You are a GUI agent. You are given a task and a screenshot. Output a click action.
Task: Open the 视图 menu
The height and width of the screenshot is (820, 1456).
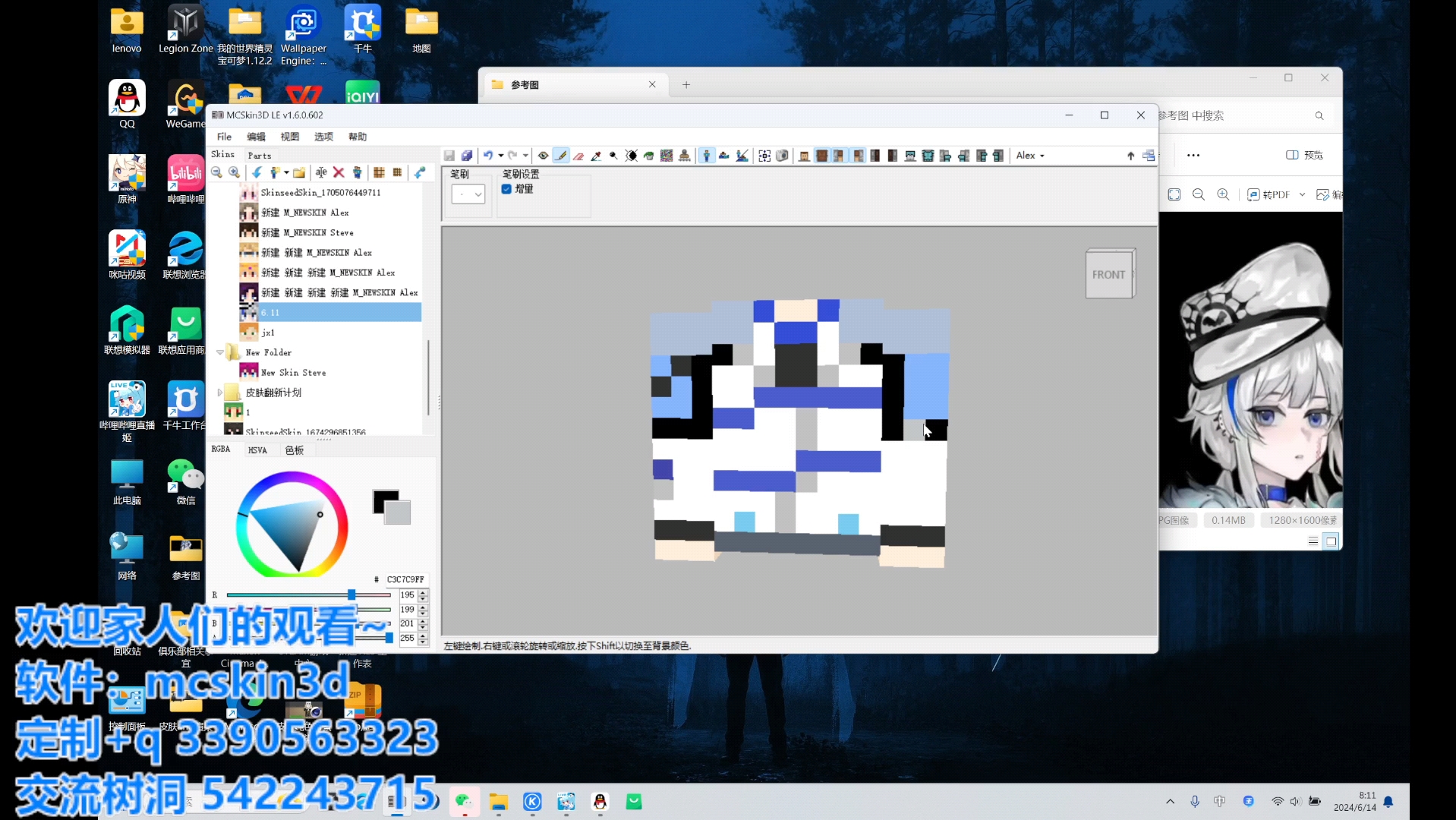tap(289, 137)
